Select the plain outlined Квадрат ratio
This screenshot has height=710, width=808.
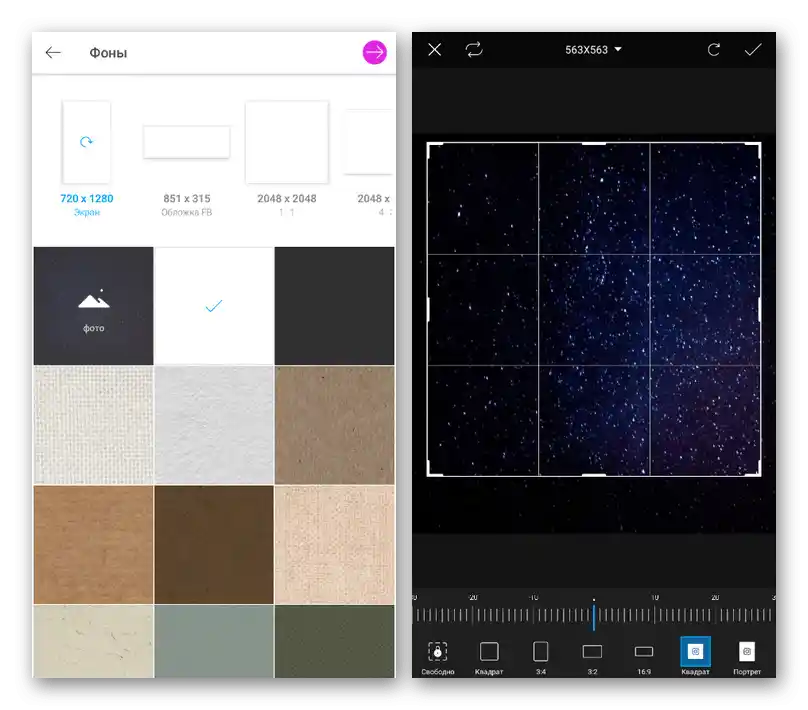point(489,657)
